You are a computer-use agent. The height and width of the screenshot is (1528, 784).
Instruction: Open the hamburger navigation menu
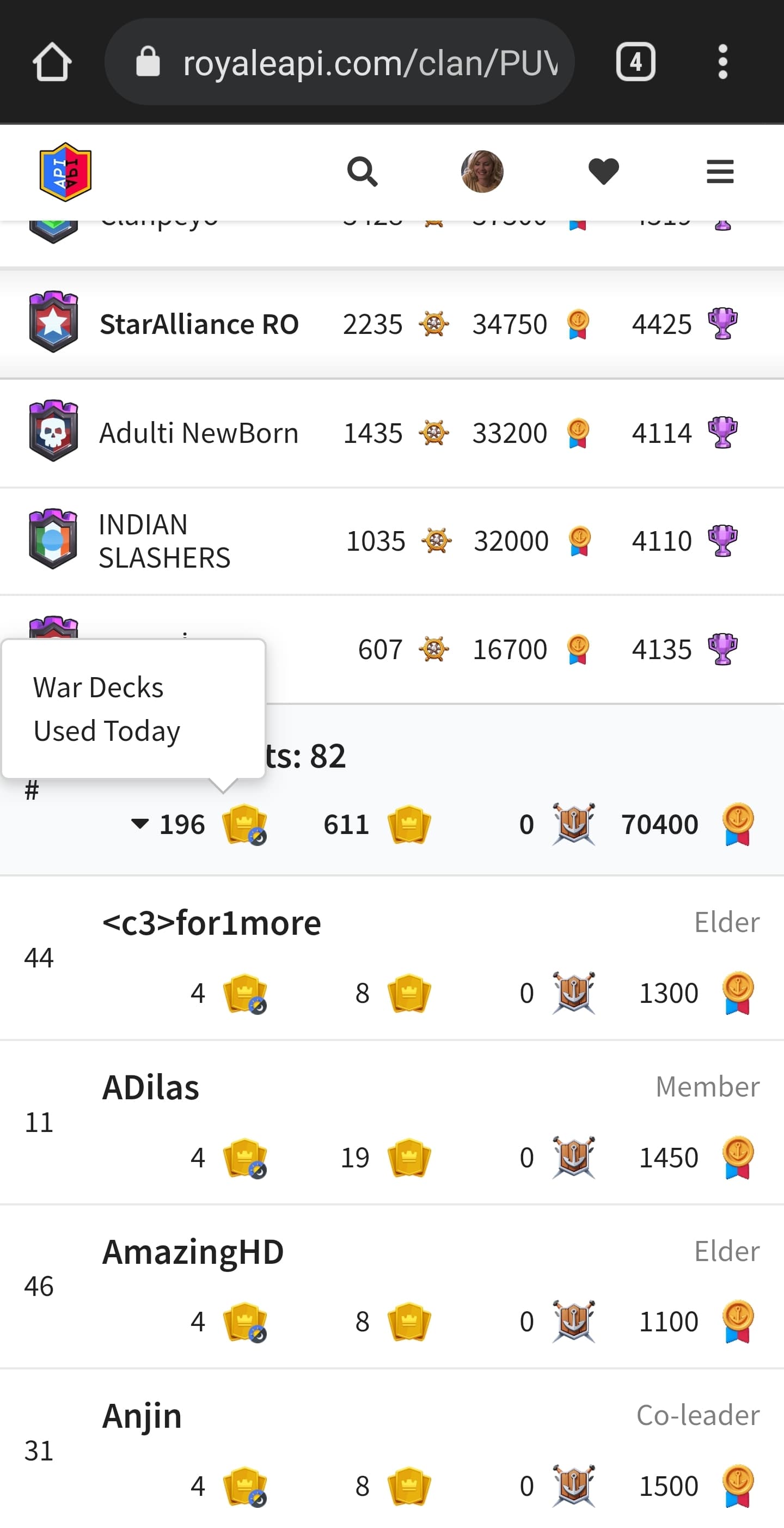point(720,172)
